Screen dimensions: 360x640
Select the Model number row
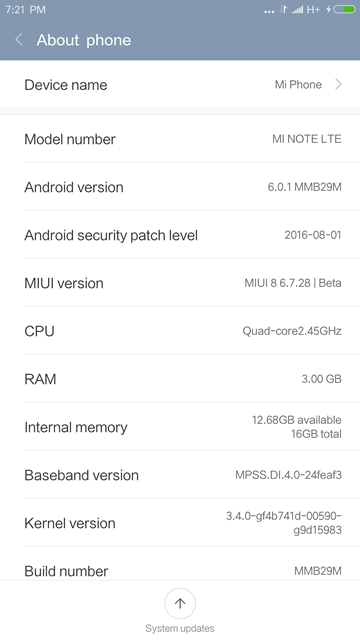point(180,139)
